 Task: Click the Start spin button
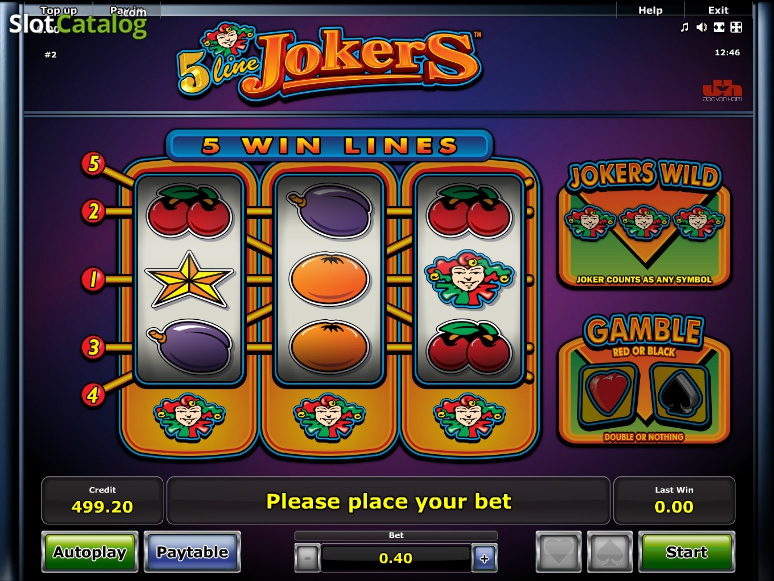coord(687,552)
